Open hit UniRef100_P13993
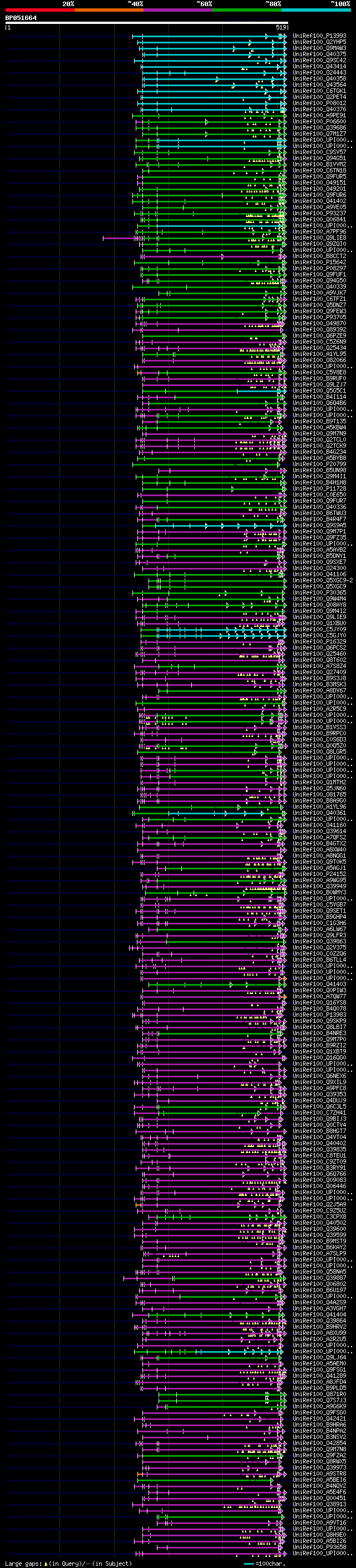The width and height of the screenshot is (356, 1568). (319, 36)
